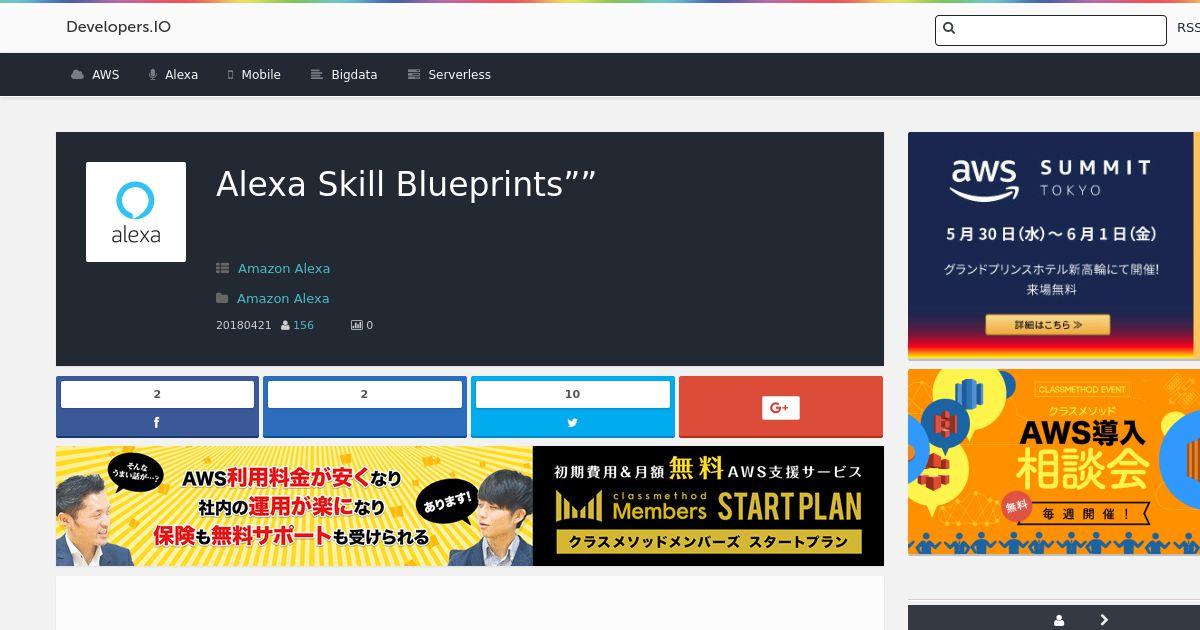1200x630 pixels.
Task: Share on Twitter button
Action: pyautogui.click(x=573, y=407)
